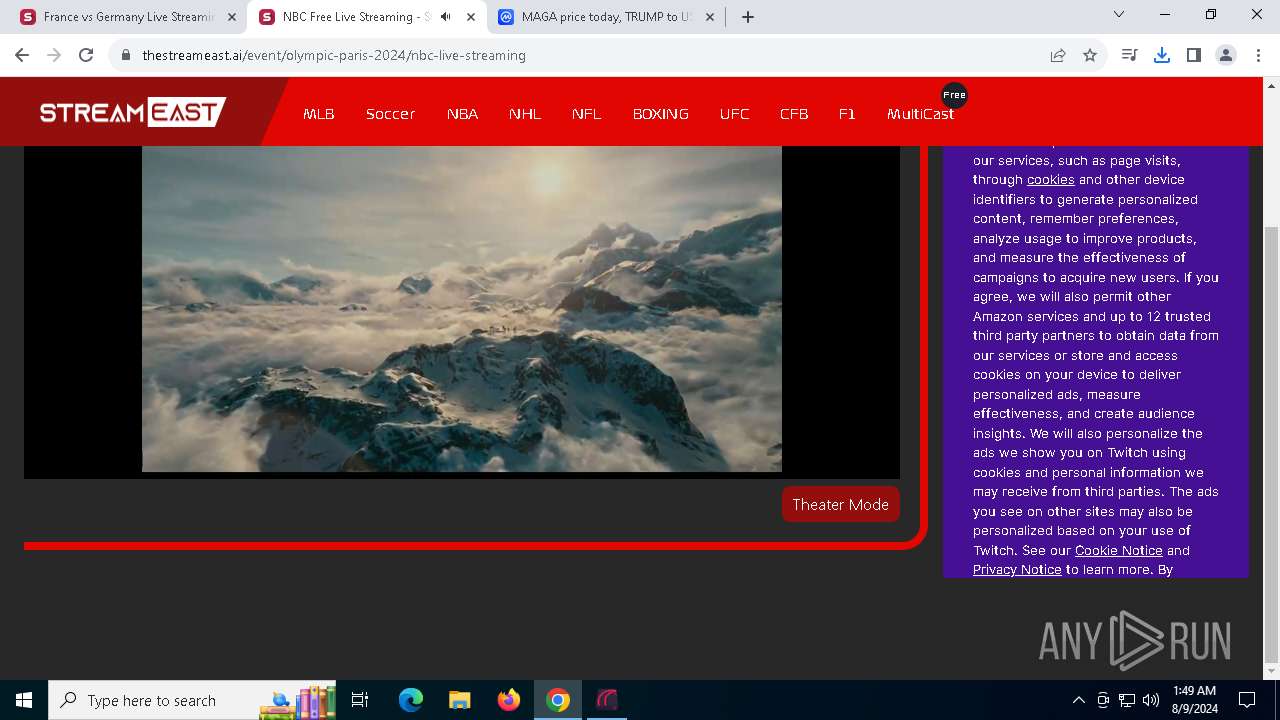Open the Privacy Notice link

(1017, 570)
